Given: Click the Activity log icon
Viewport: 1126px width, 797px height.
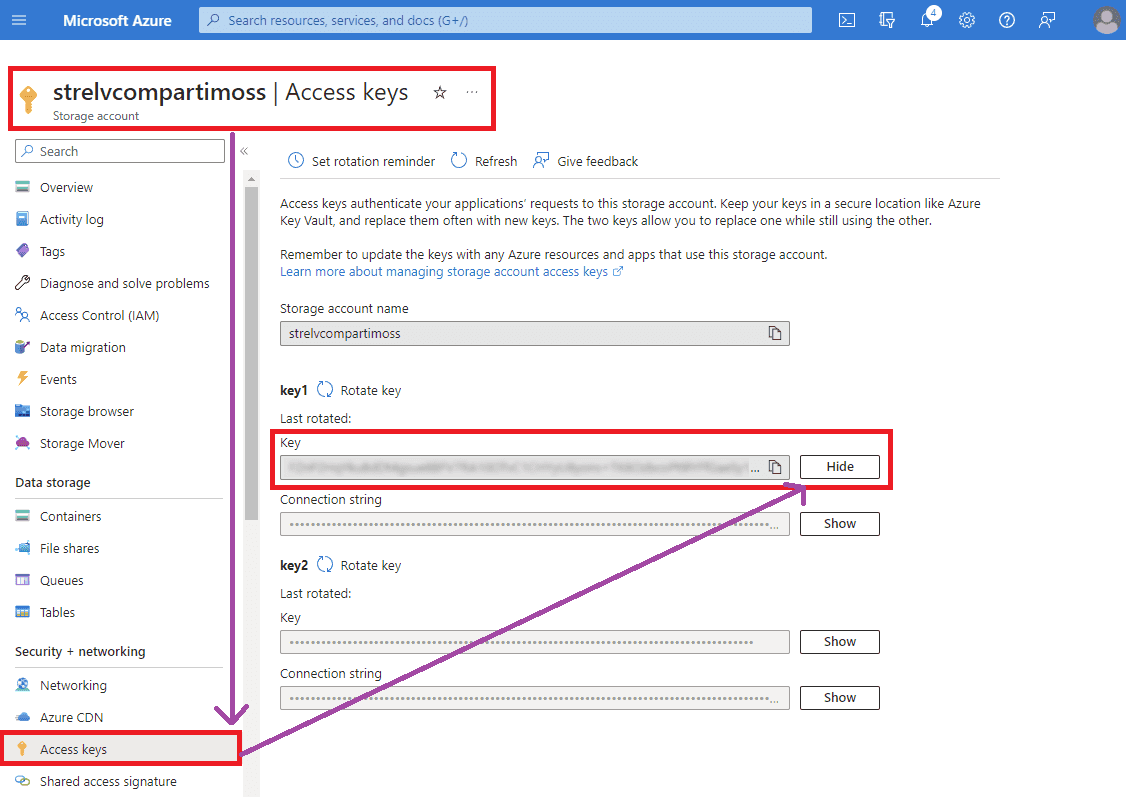Looking at the screenshot, I should coord(23,219).
